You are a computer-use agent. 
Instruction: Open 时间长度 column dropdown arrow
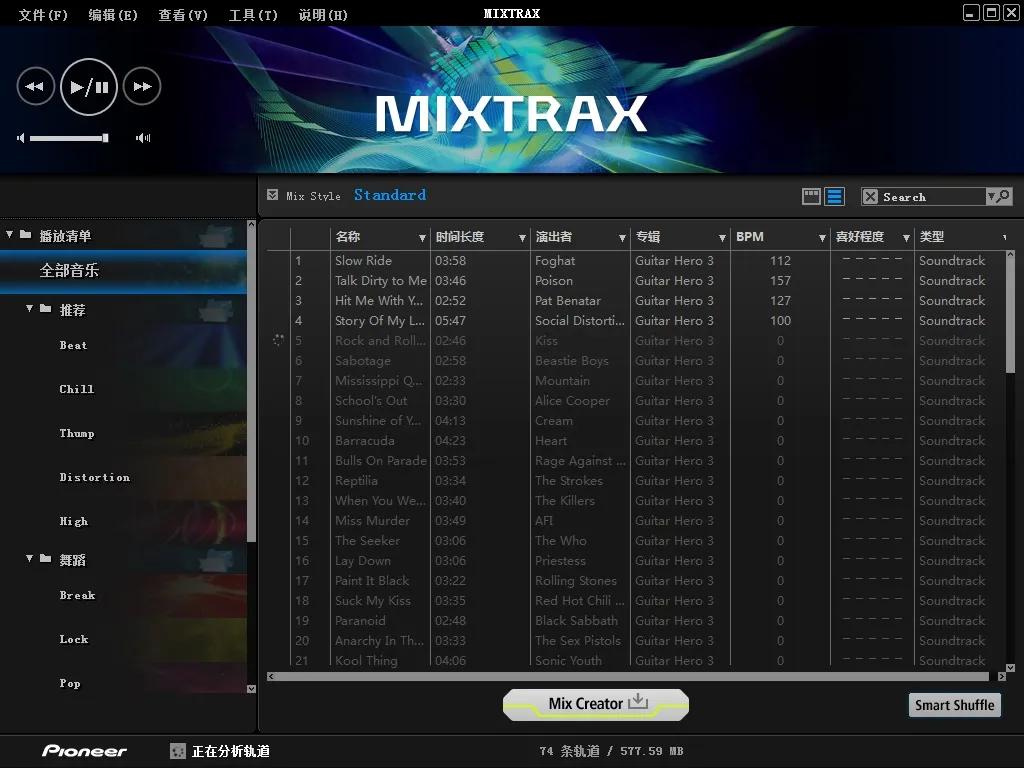[x=522, y=238]
